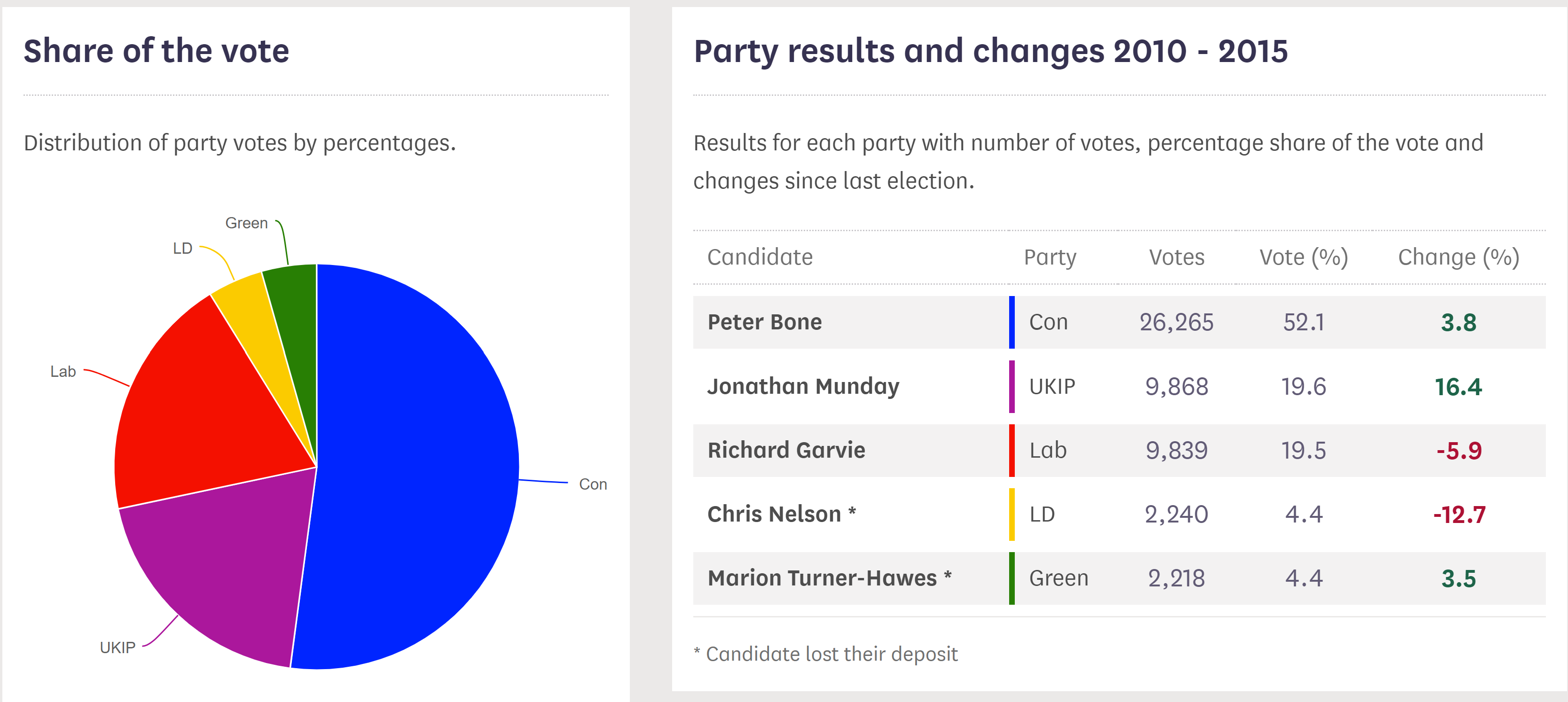The image size is (1568, 702).
Task: Click the Share of the vote heading
Action: pyautogui.click(x=157, y=50)
